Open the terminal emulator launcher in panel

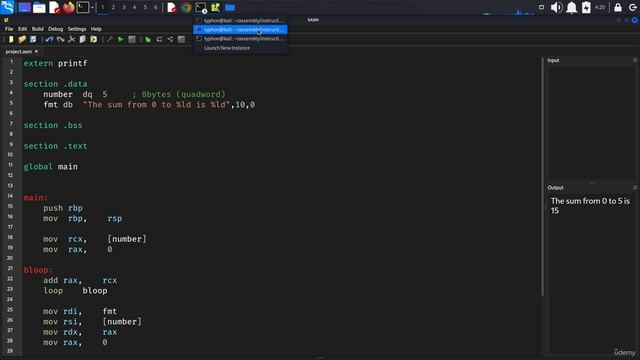click(x=83, y=7)
